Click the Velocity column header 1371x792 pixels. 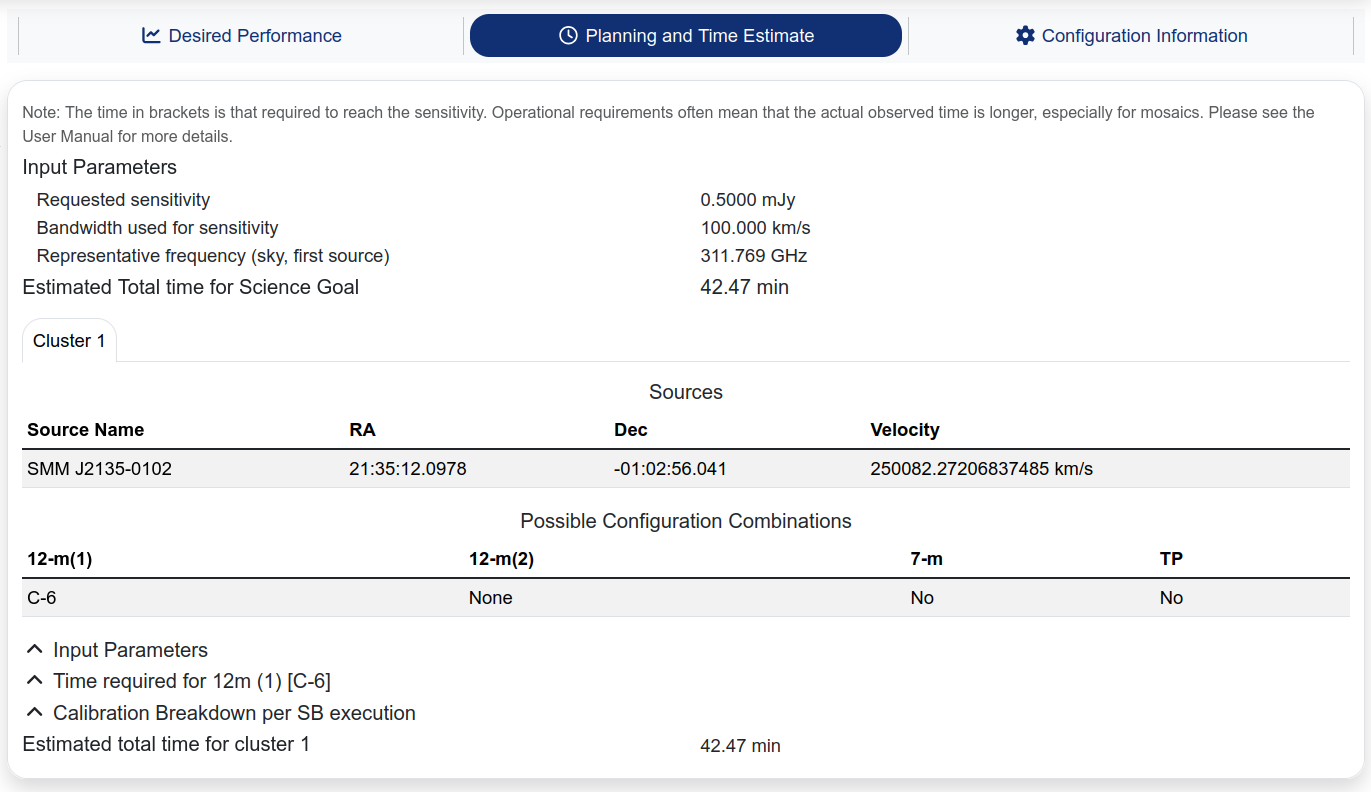tap(905, 430)
